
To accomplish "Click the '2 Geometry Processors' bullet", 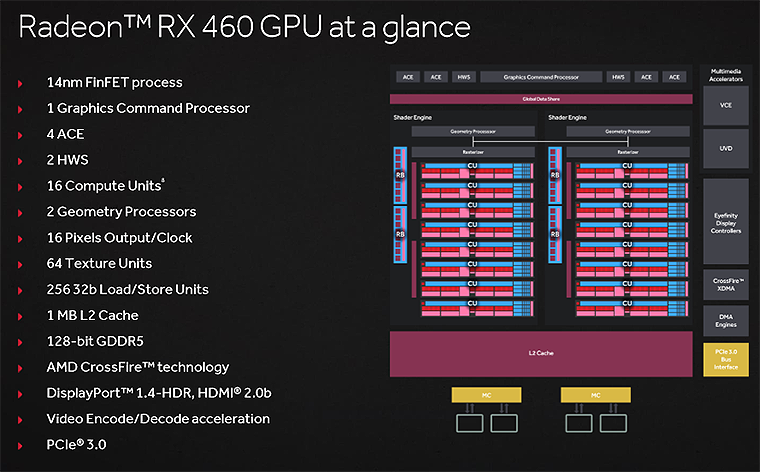I will (x=121, y=212).
